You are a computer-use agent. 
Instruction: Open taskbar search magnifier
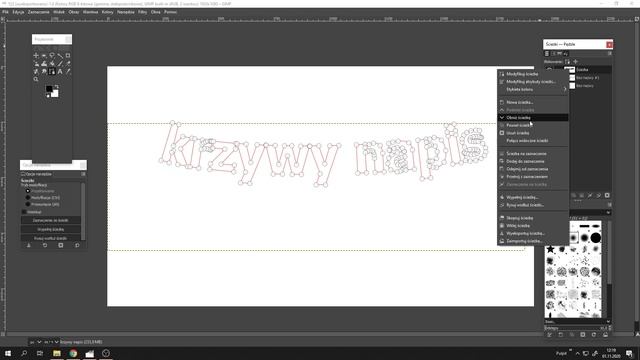(24, 353)
